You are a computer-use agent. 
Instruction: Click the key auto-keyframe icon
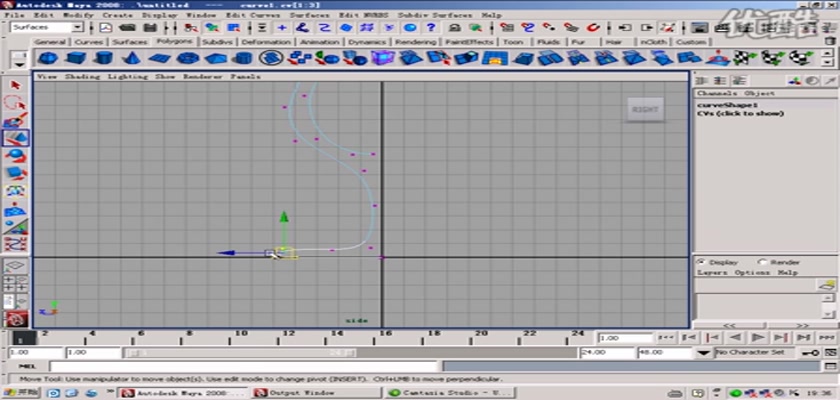coord(809,352)
